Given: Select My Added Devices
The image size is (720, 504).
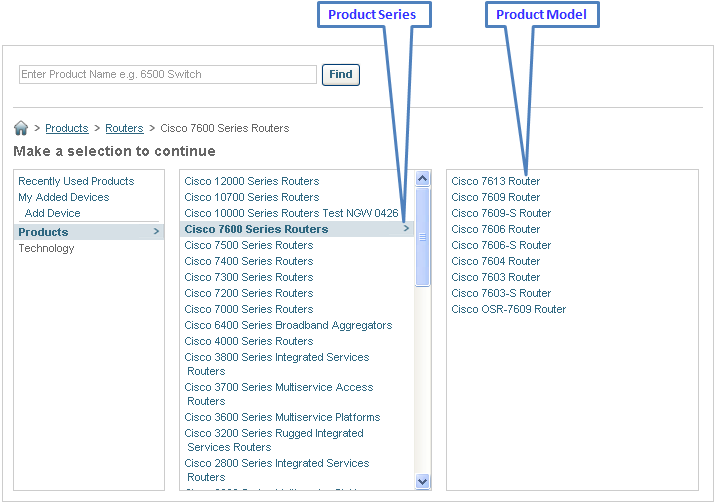Looking at the screenshot, I should [x=64, y=197].
